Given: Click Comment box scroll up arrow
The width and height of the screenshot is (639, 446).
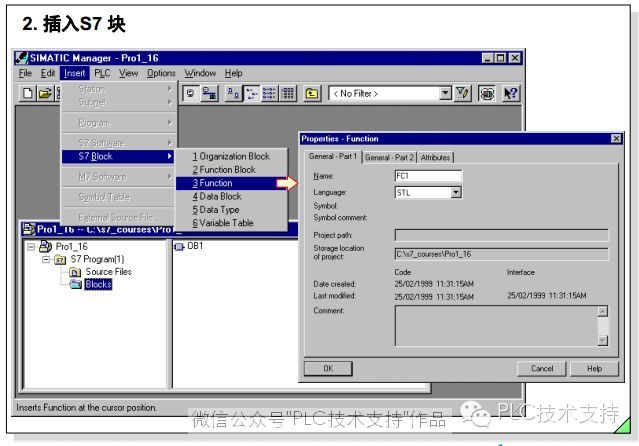Looking at the screenshot, I should (x=603, y=311).
